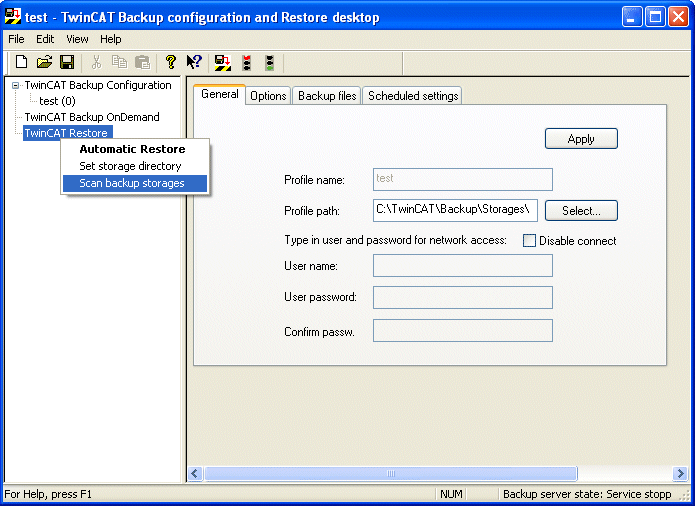Open the View menu
This screenshot has width=695, height=506.
tap(77, 39)
